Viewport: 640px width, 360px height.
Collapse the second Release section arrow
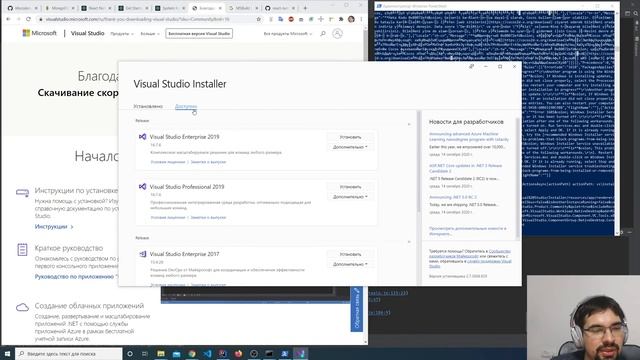pyautogui.click(x=409, y=242)
